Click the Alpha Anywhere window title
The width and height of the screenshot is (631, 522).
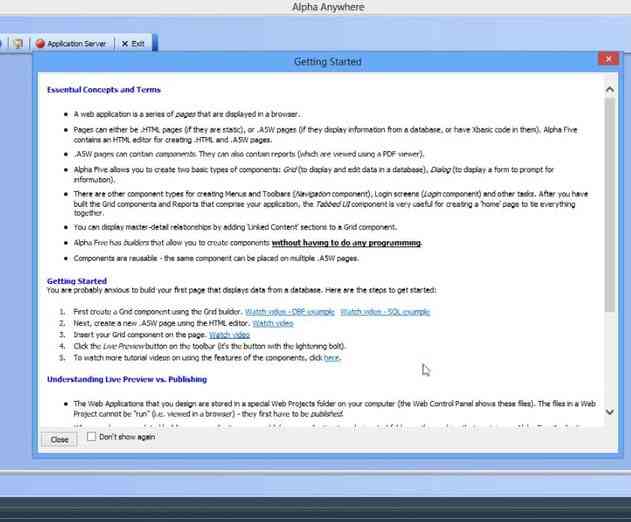click(x=328, y=7)
